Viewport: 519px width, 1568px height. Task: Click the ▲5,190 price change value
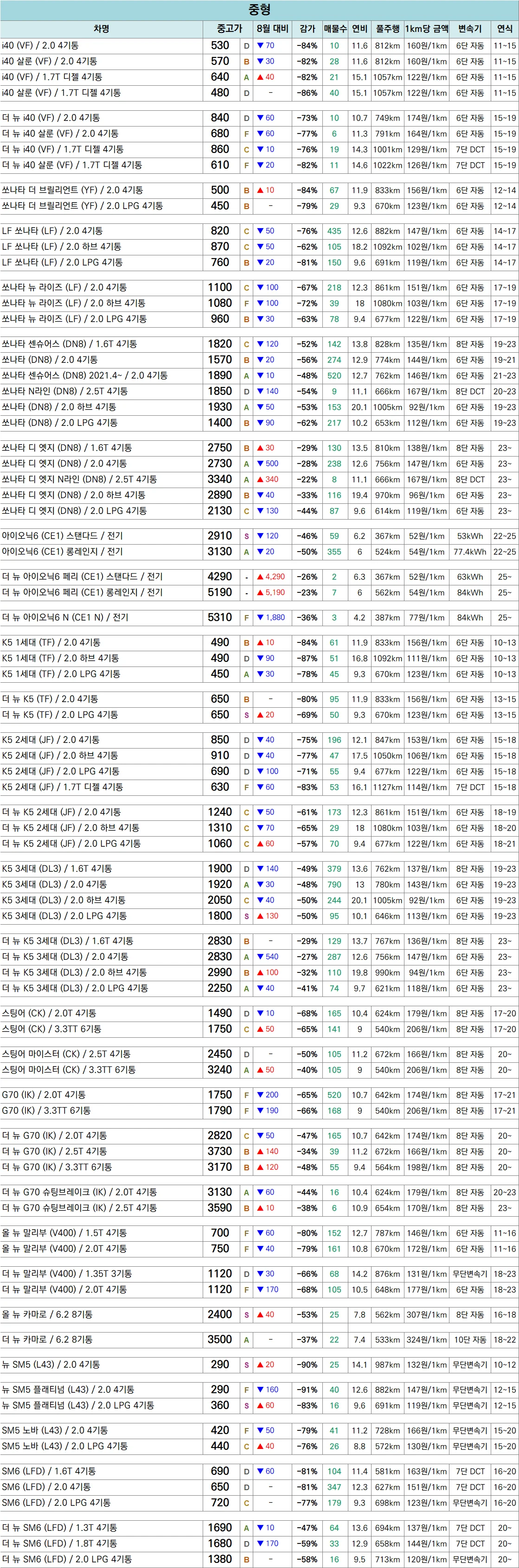[x=271, y=592]
